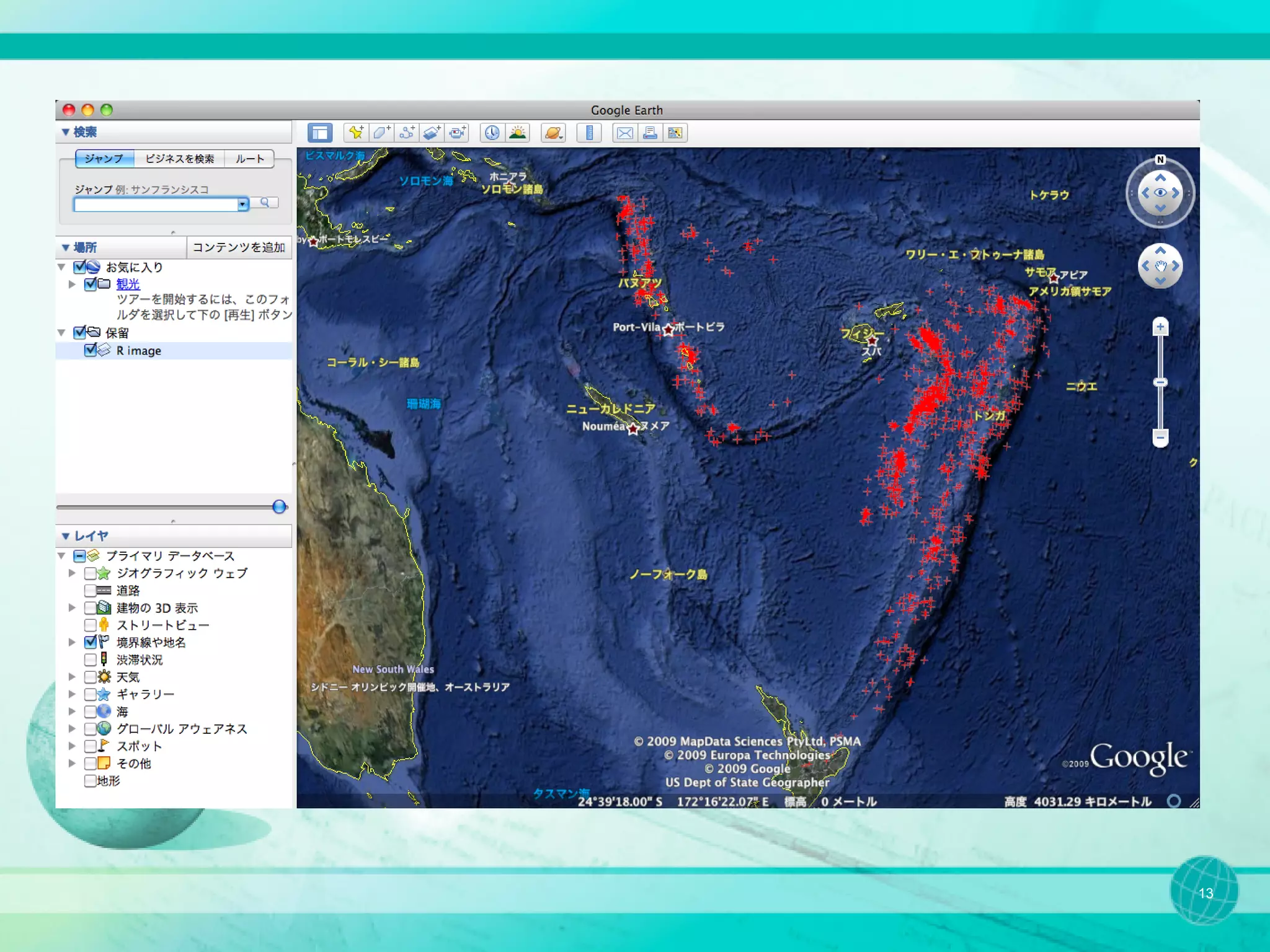The image size is (1270, 952).
Task: Click the Add Placemark pushpin icon
Action: point(356,133)
